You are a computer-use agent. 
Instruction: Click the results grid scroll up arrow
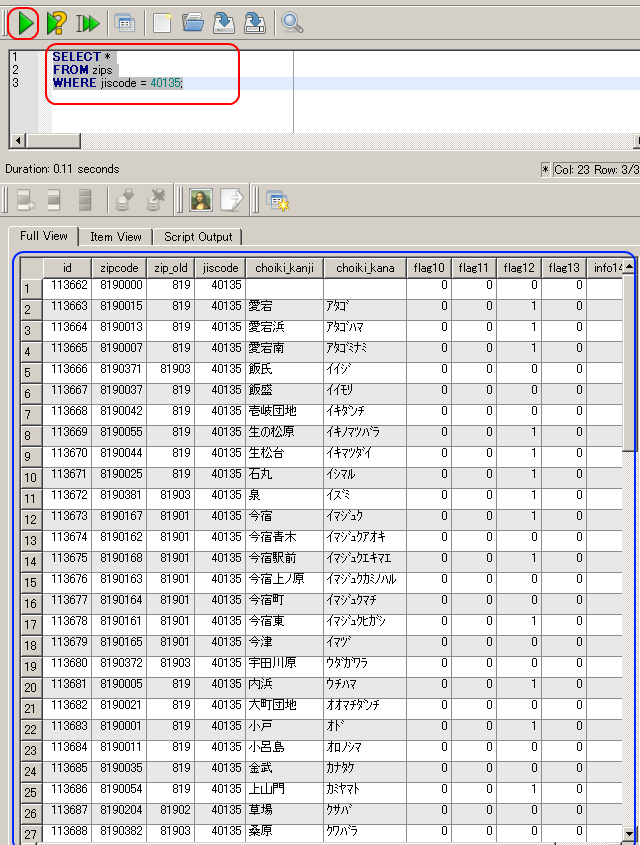coord(628,266)
